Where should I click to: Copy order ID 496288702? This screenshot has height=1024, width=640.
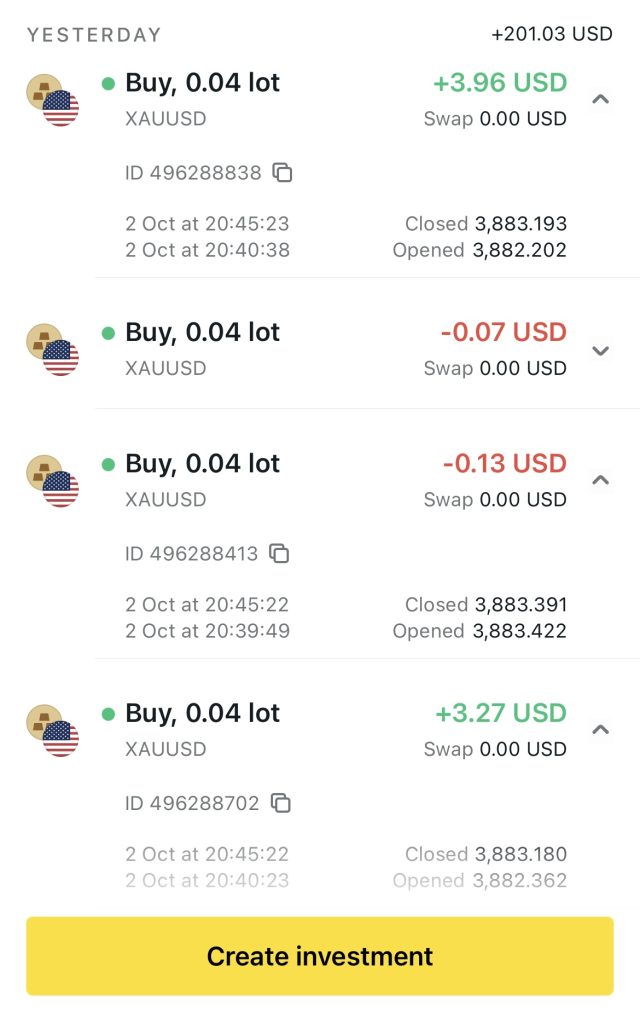(x=282, y=803)
